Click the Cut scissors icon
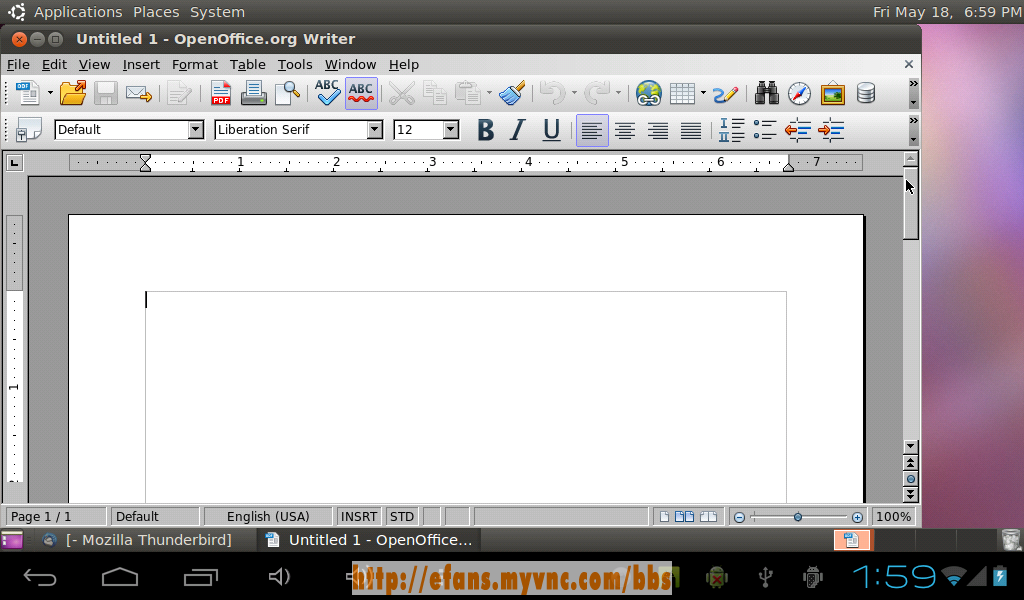1024x600 pixels. pos(402,93)
